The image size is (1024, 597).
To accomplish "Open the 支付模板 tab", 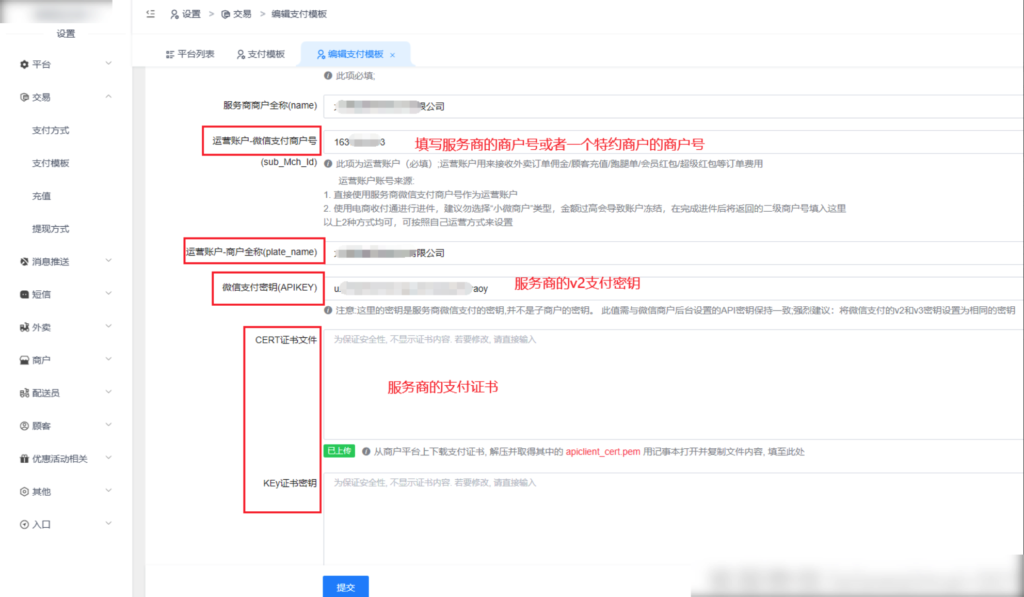I will point(261,55).
